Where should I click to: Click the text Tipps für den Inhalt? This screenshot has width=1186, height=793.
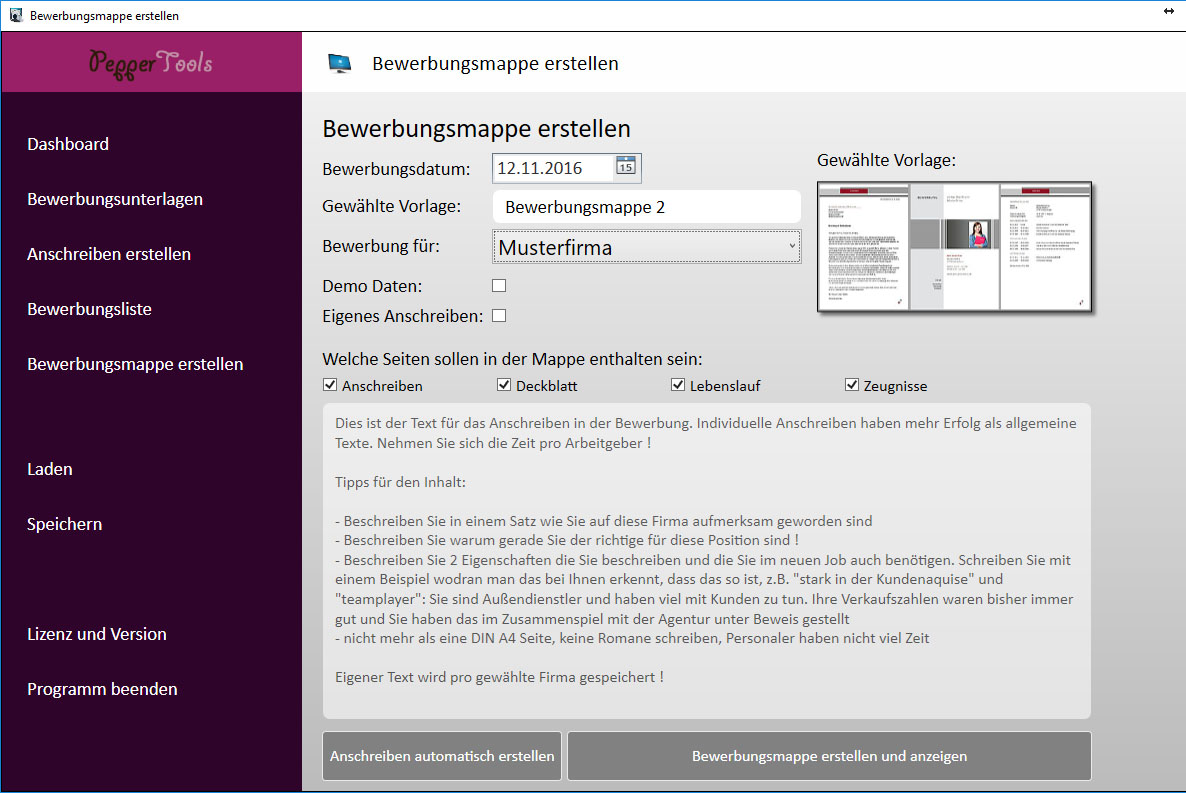(x=400, y=482)
